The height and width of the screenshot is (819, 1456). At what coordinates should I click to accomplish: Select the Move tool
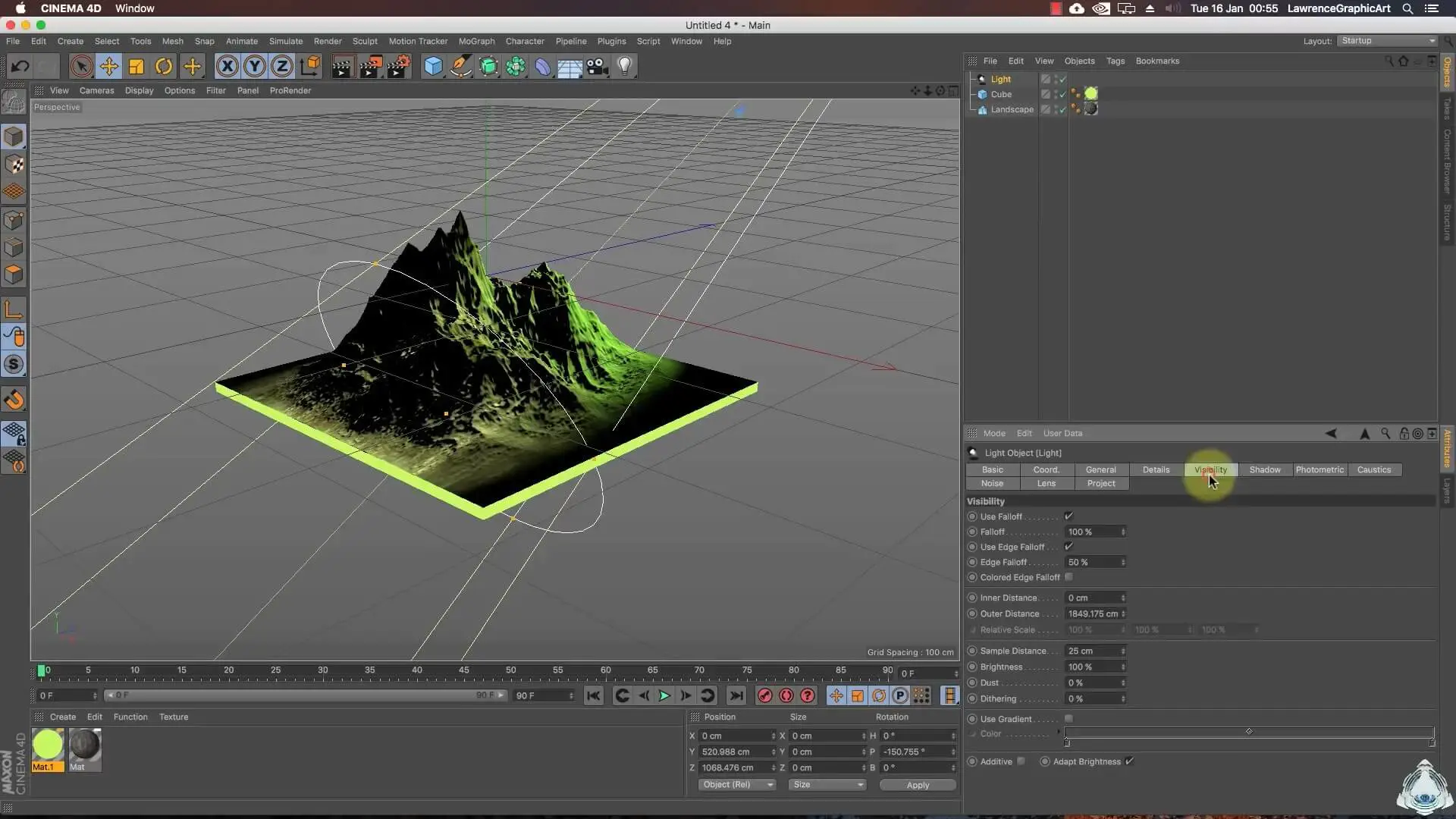[109, 67]
